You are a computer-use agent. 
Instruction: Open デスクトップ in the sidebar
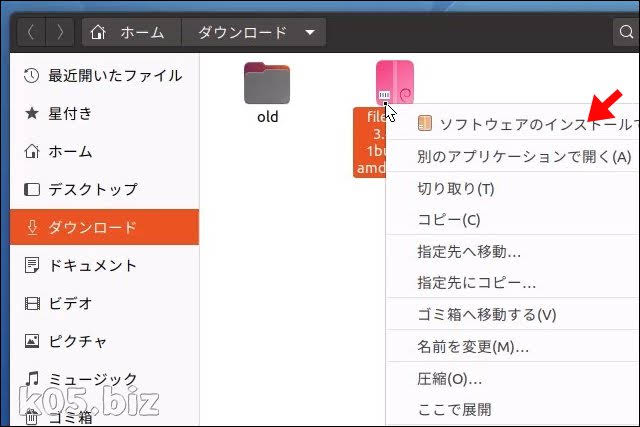pyautogui.click(x=104, y=189)
